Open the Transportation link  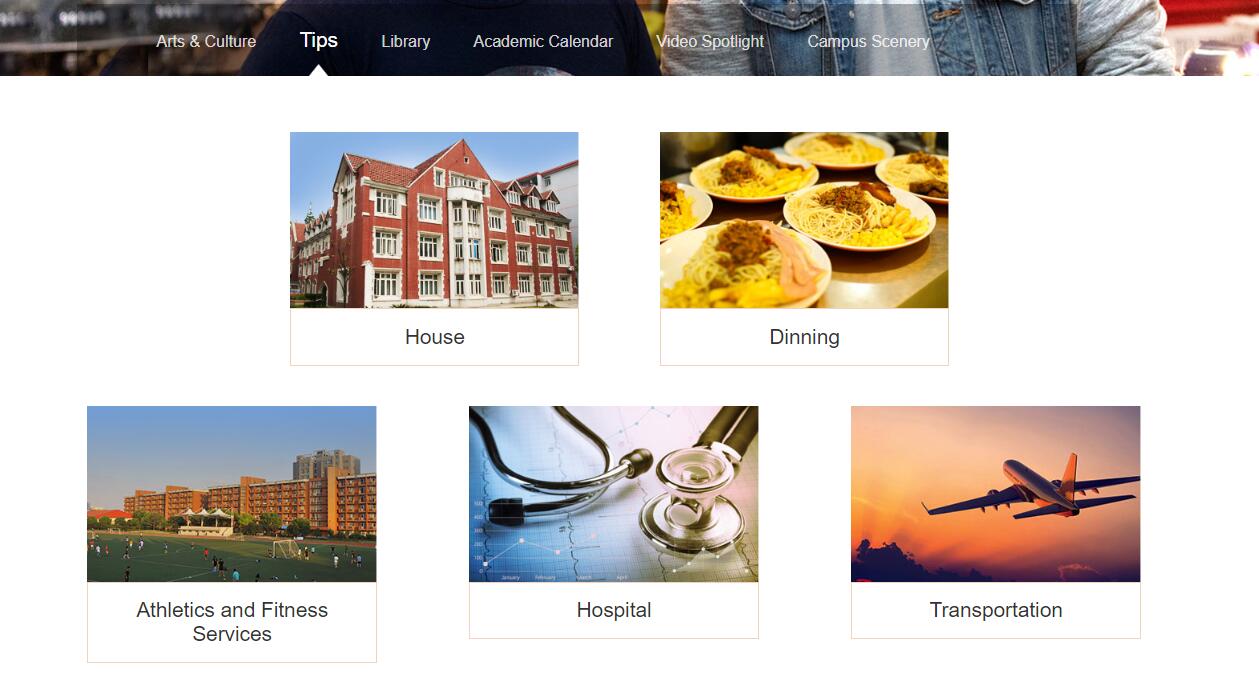click(995, 610)
